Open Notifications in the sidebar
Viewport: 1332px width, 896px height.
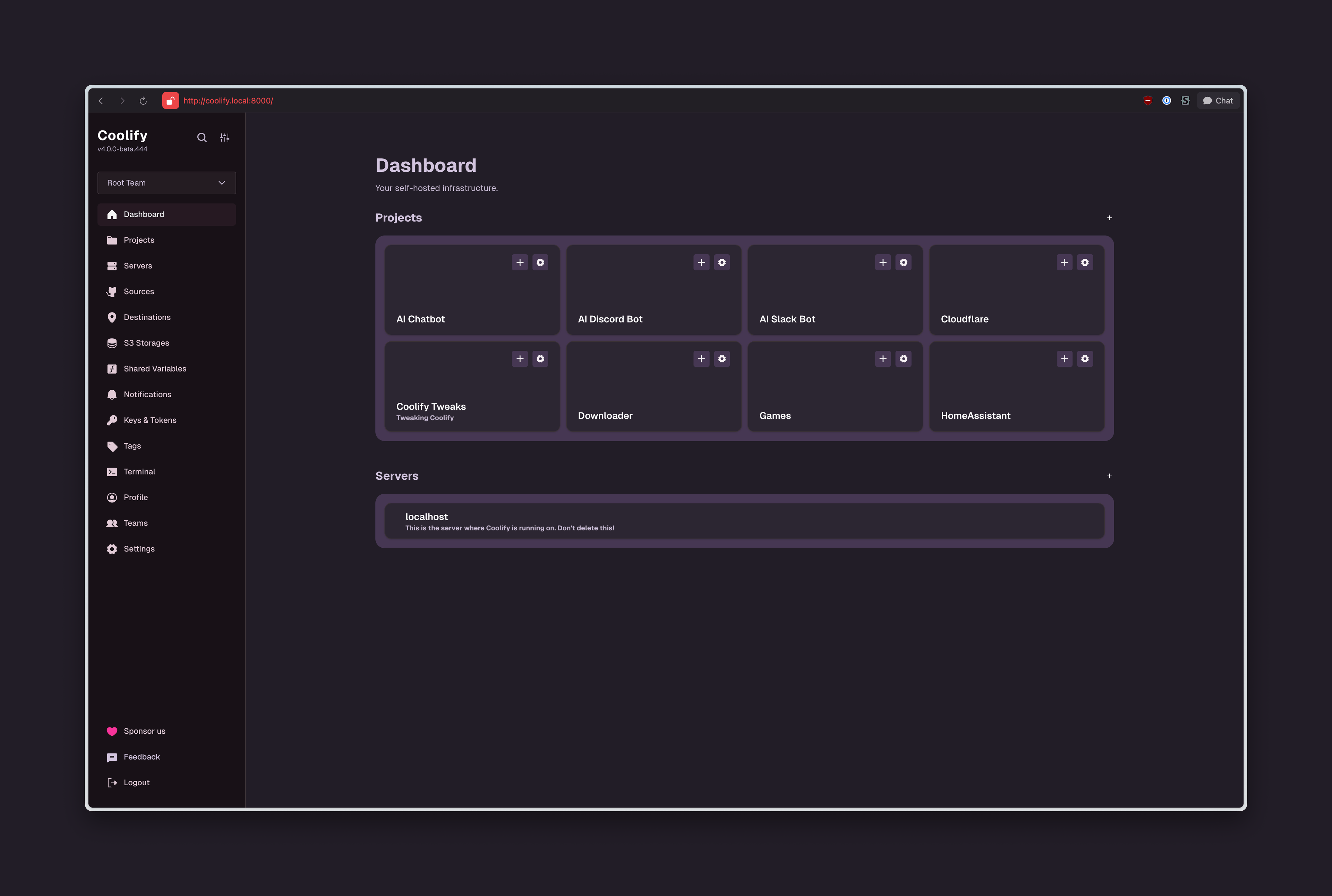(147, 394)
